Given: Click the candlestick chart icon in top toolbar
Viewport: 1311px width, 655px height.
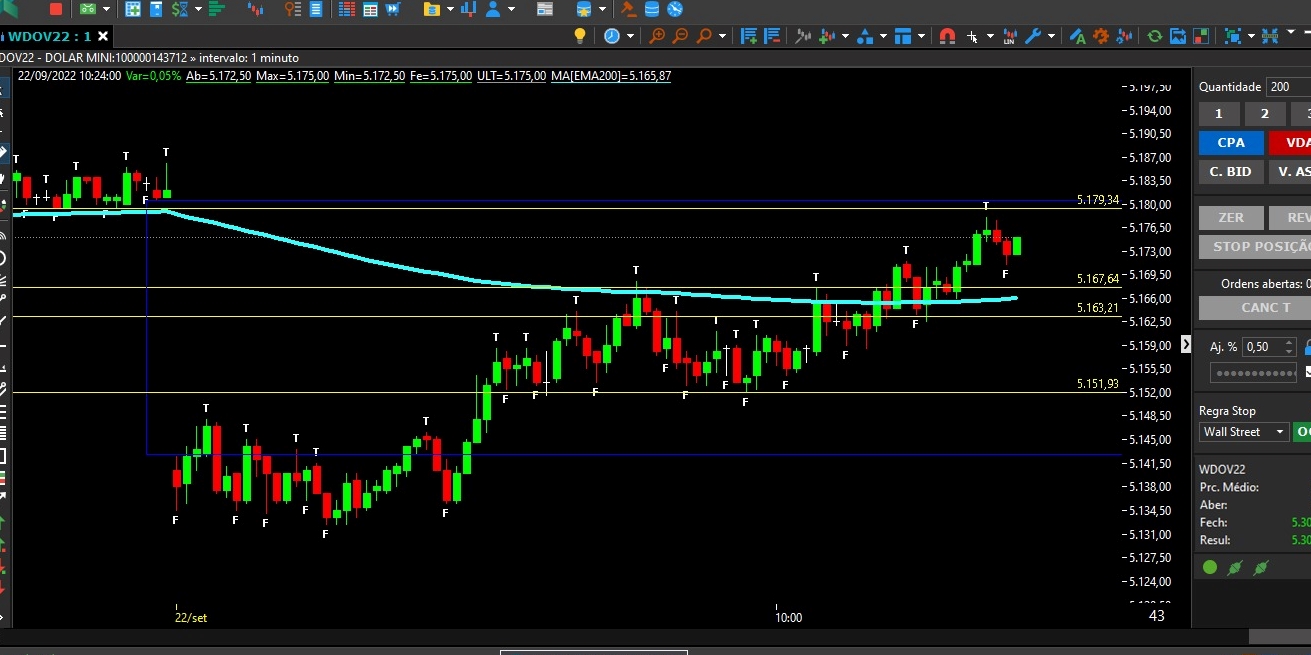Looking at the screenshot, I should click(x=255, y=9).
